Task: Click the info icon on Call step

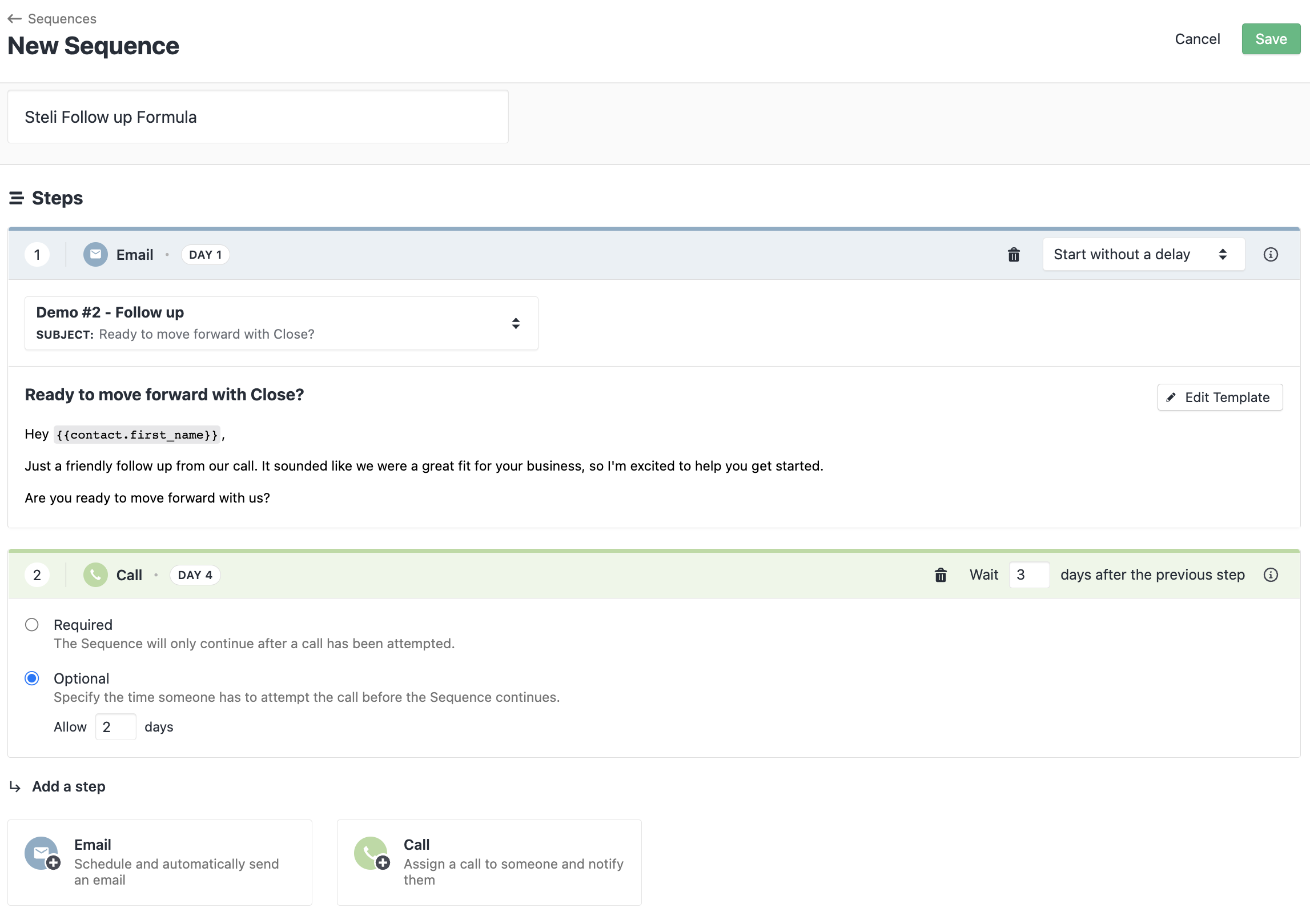Action: [x=1271, y=575]
